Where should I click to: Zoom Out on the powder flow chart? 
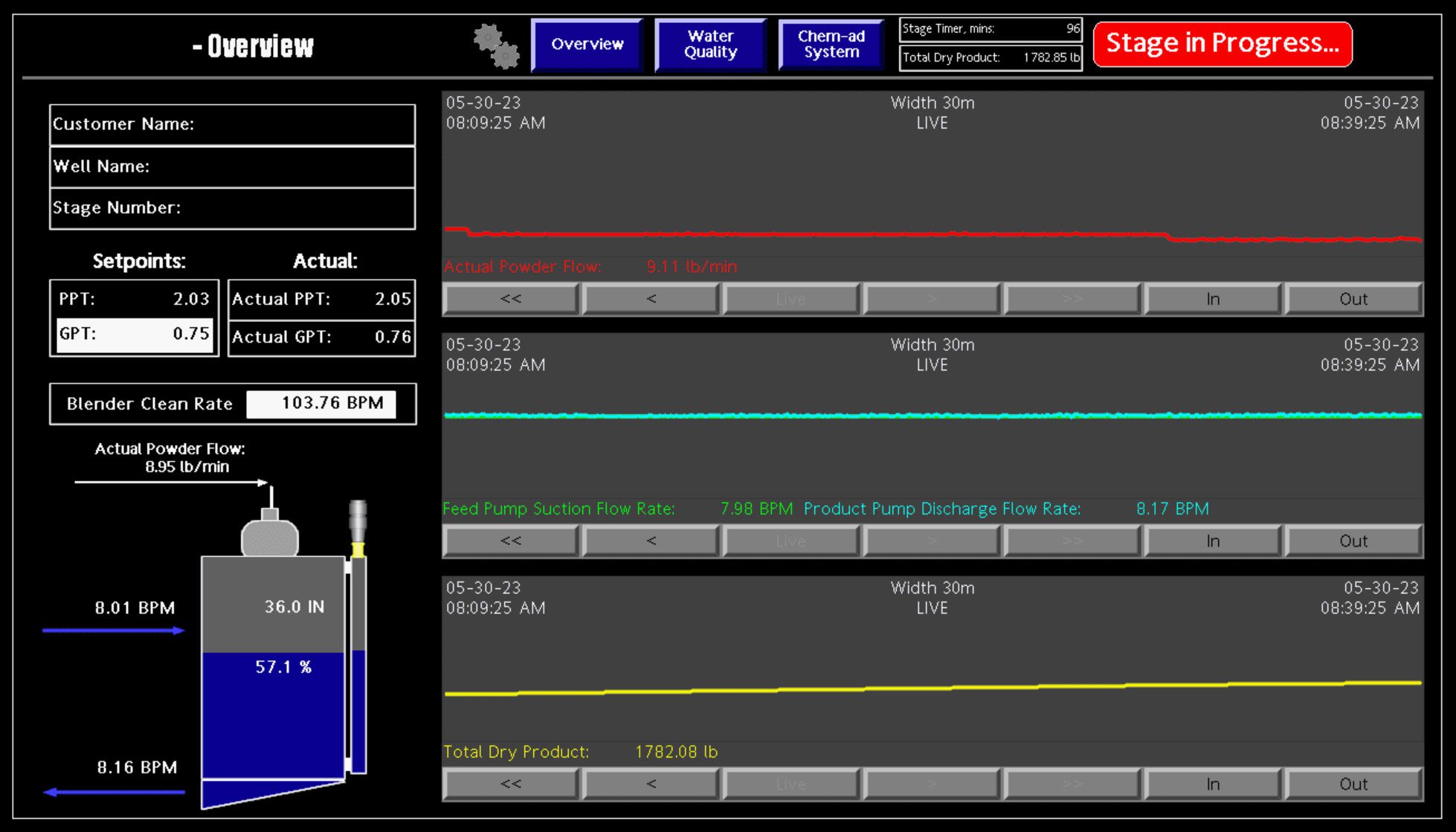(x=1353, y=299)
